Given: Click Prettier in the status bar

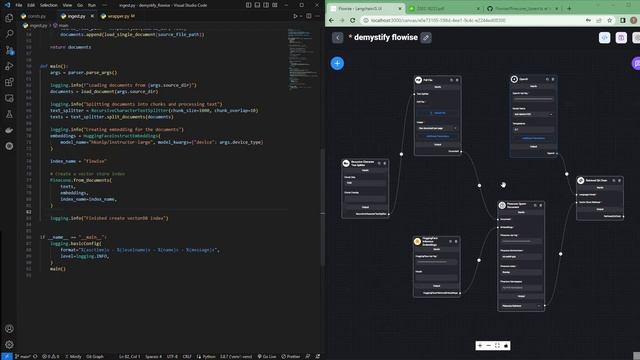Looking at the screenshot, I should [291, 356].
